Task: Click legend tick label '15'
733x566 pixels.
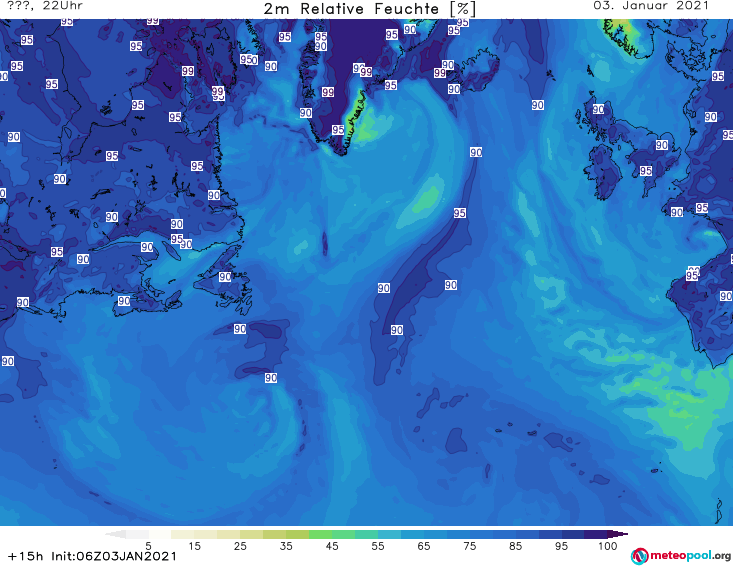Action: point(194,545)
